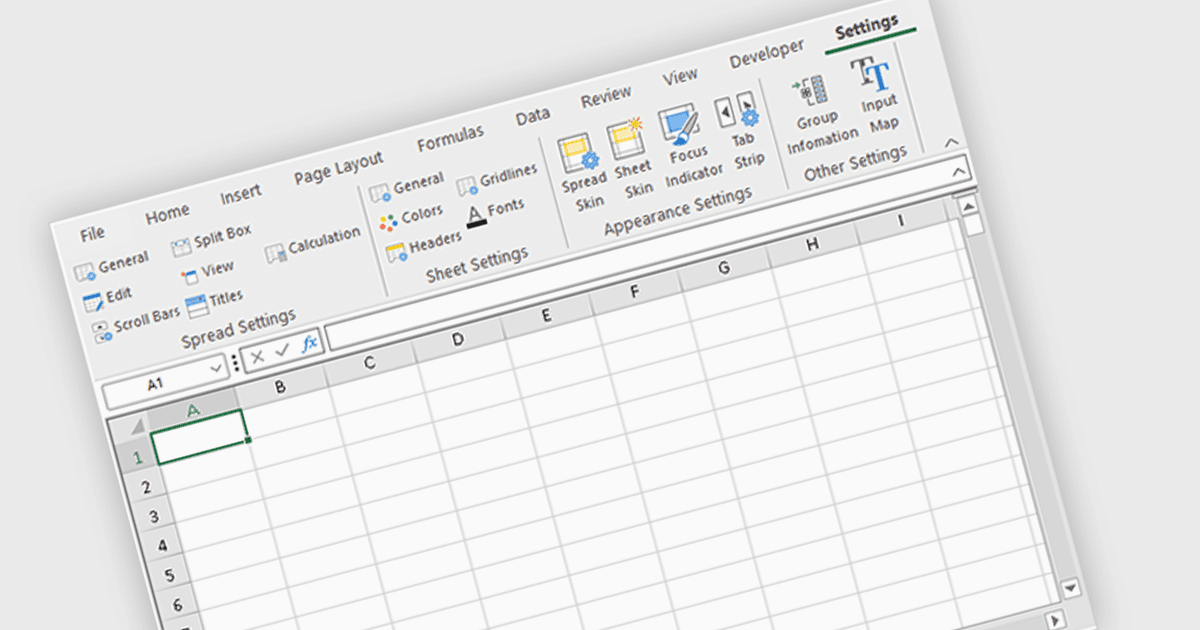1200x630 pixels.
Task: Open the Edit spread setting
Action: pos(107,297)
